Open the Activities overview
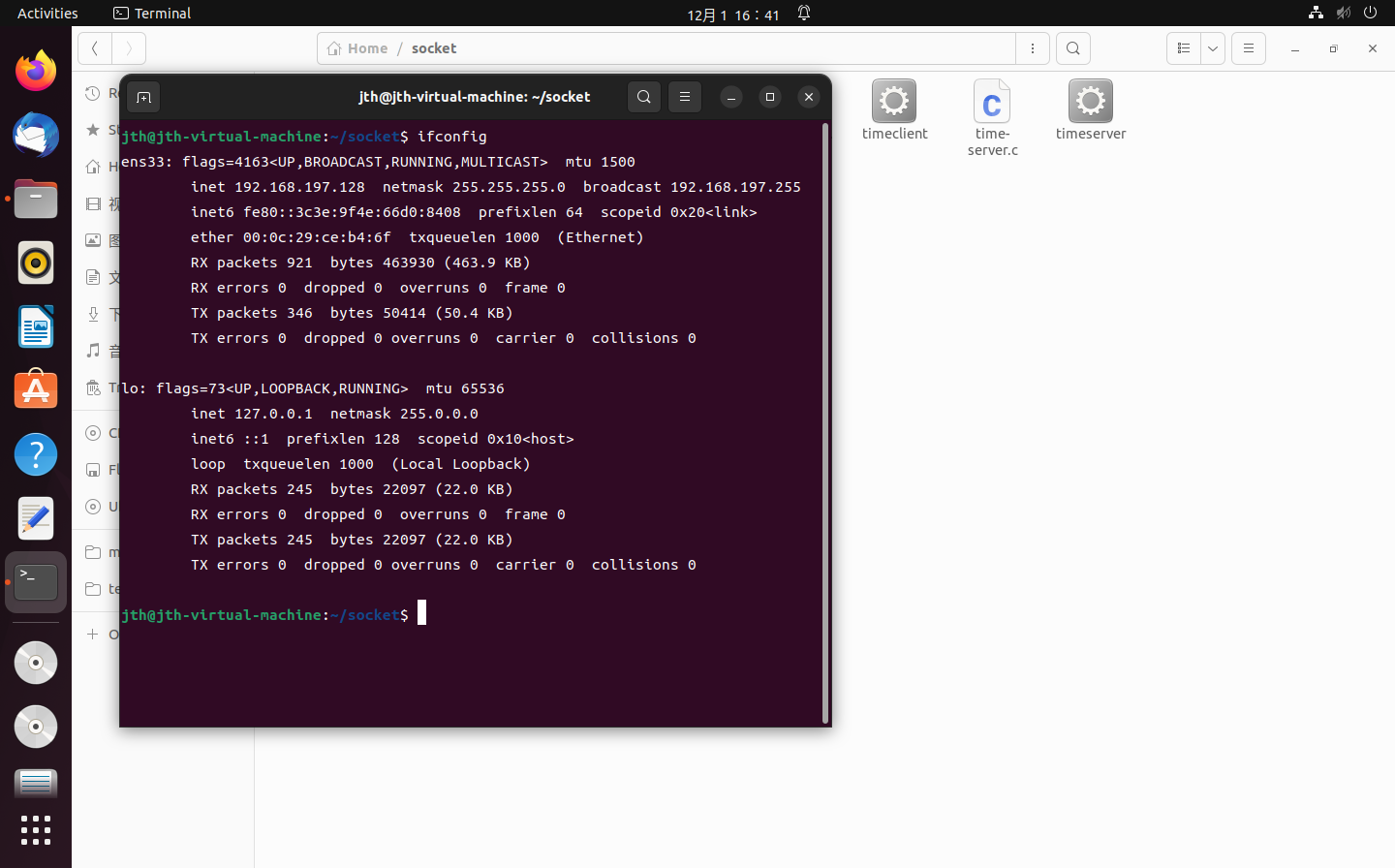This screenshot has height=868, width=1395. pyautogui.click(x=47, y=14)
